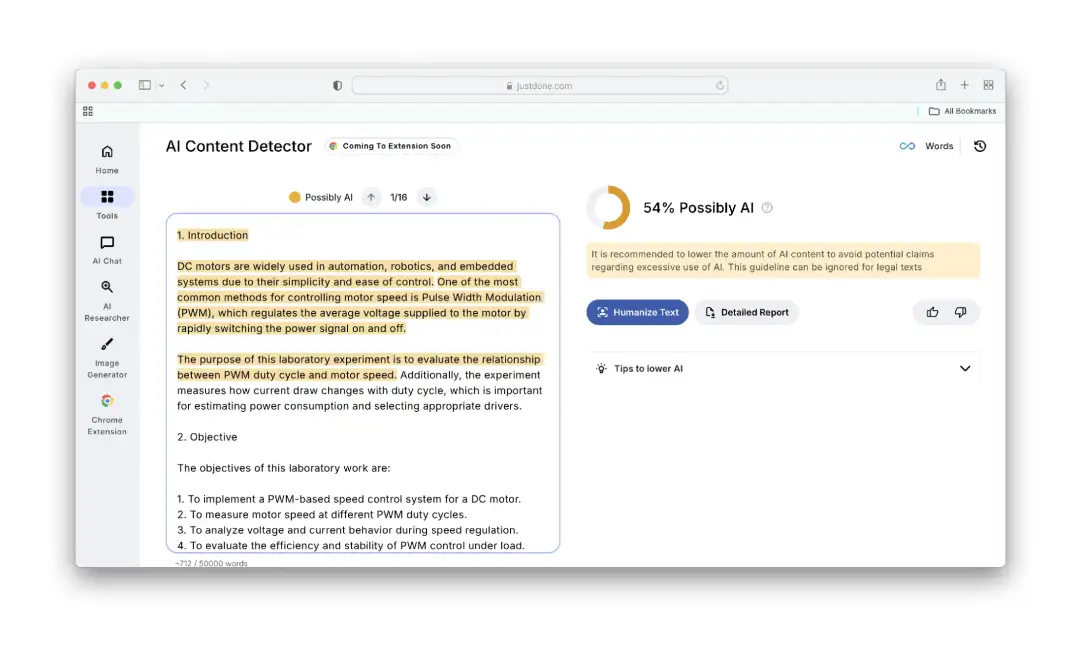Viewport: 1080px width, 656px height.
Task: Open Chrome Extension page
Action: (x=107, y=414)
